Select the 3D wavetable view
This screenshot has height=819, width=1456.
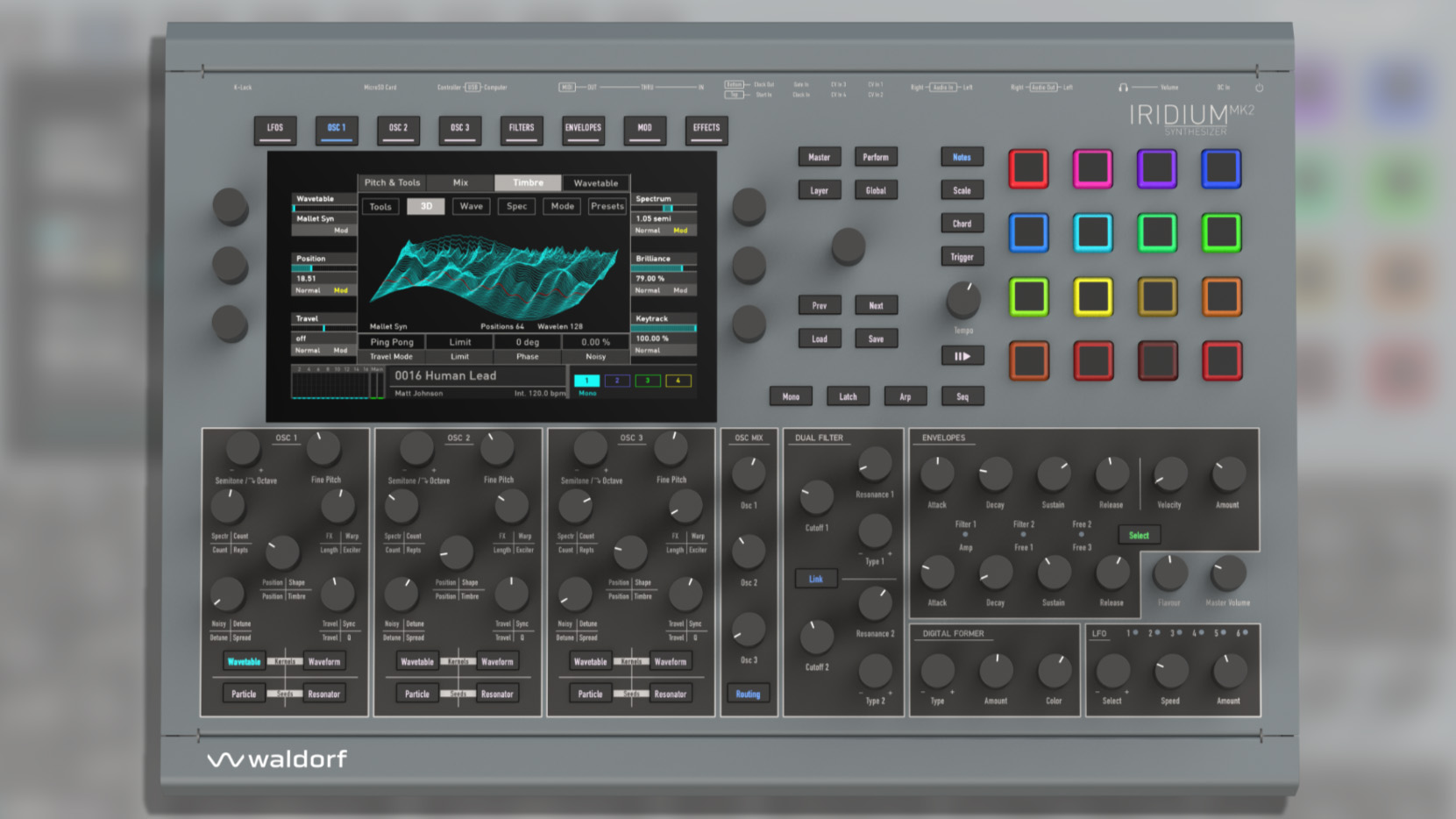[426, 205]
